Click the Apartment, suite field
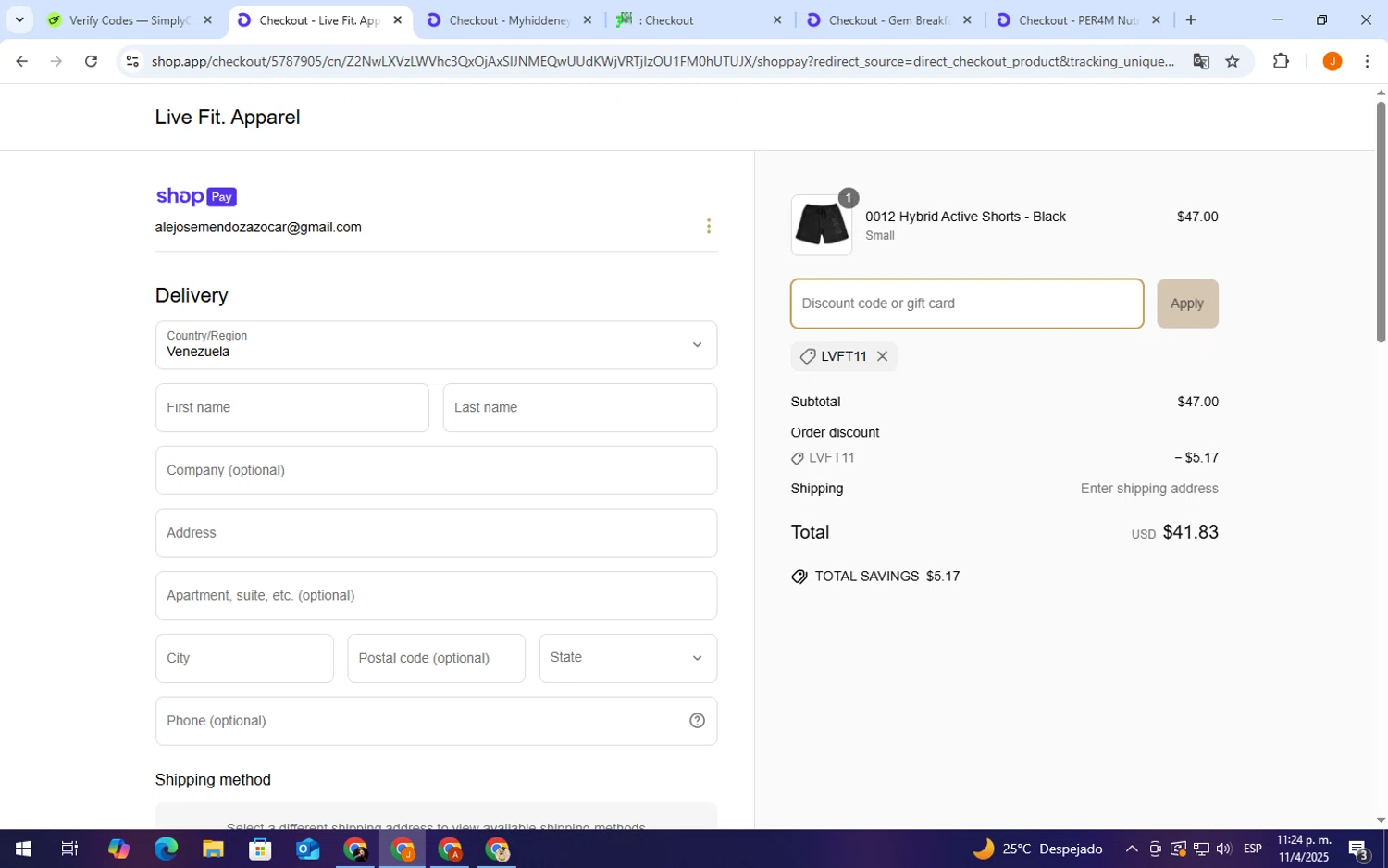The height and width of the screenshot is (868, 1388). 436,595
